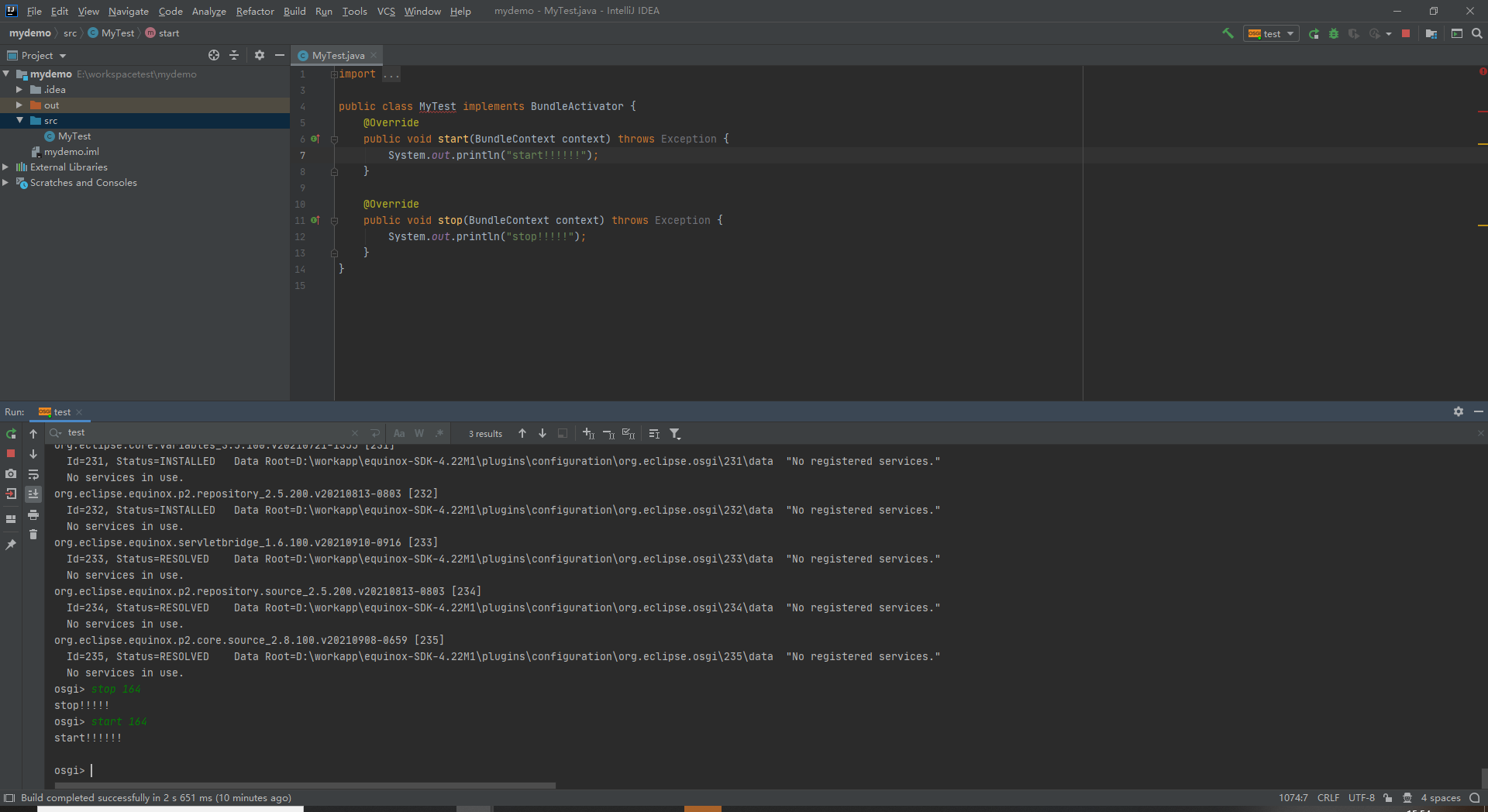
Task: Open the File menu
Action: click(34, 11)
